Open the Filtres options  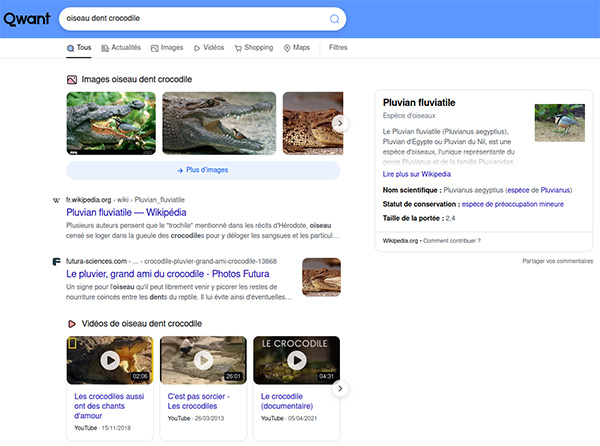tap(338, 47)
